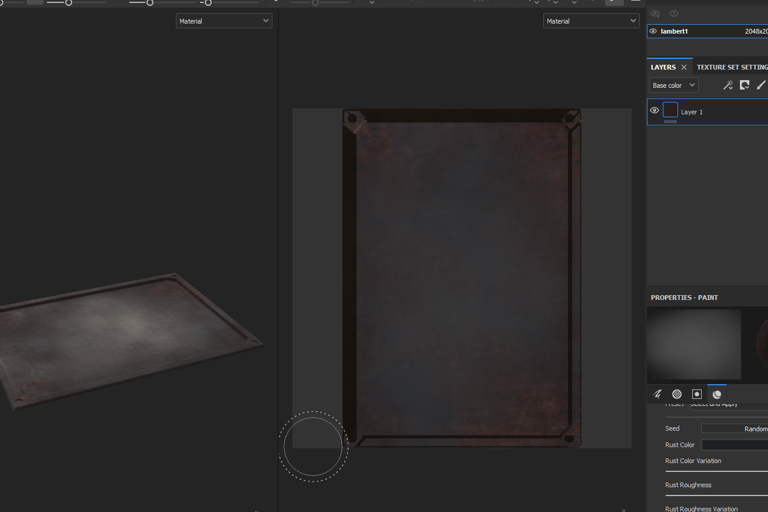Click the Rust Color Variation label
The height and width of the screenshot is (512, 768).
[693, 461]
